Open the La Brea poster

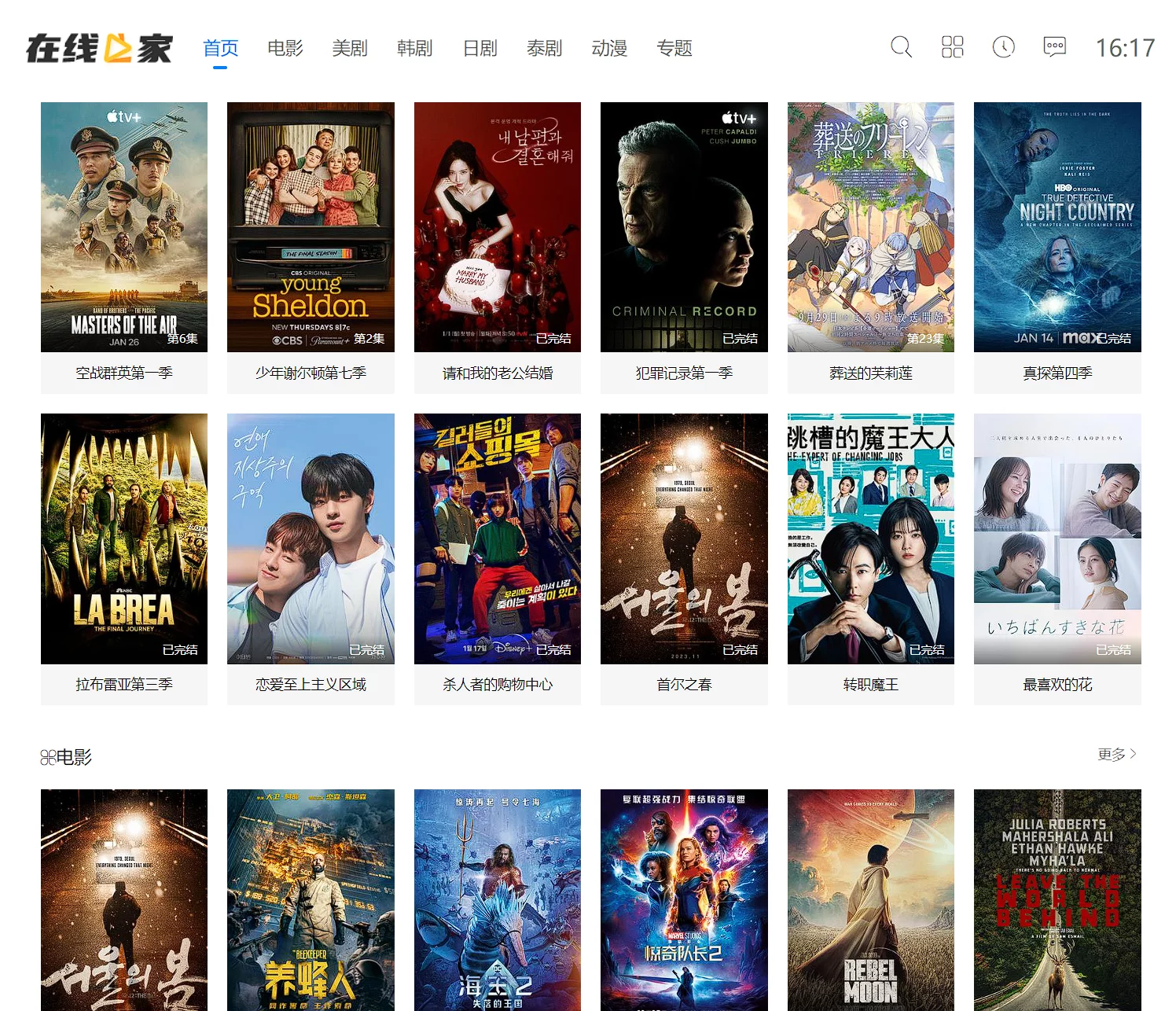coord(124,539)
